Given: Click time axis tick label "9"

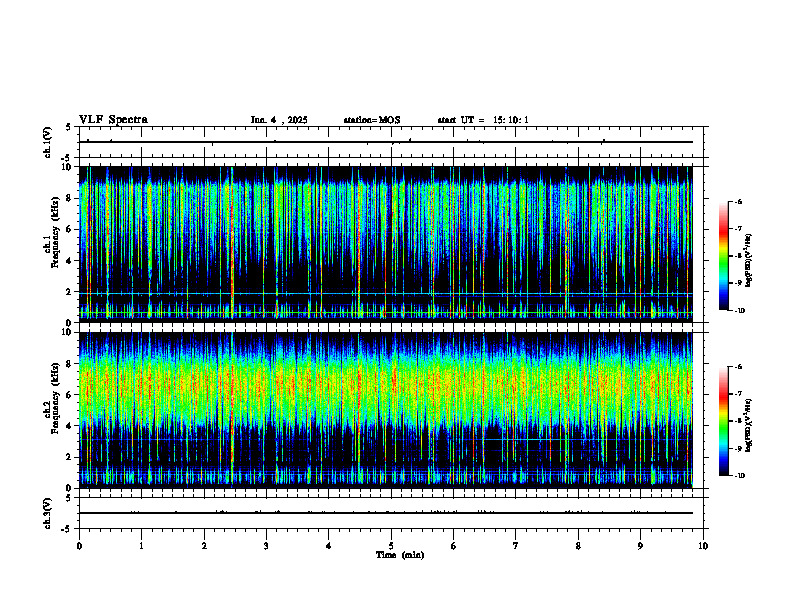Looking at the screenshot, I should [640, 546].
